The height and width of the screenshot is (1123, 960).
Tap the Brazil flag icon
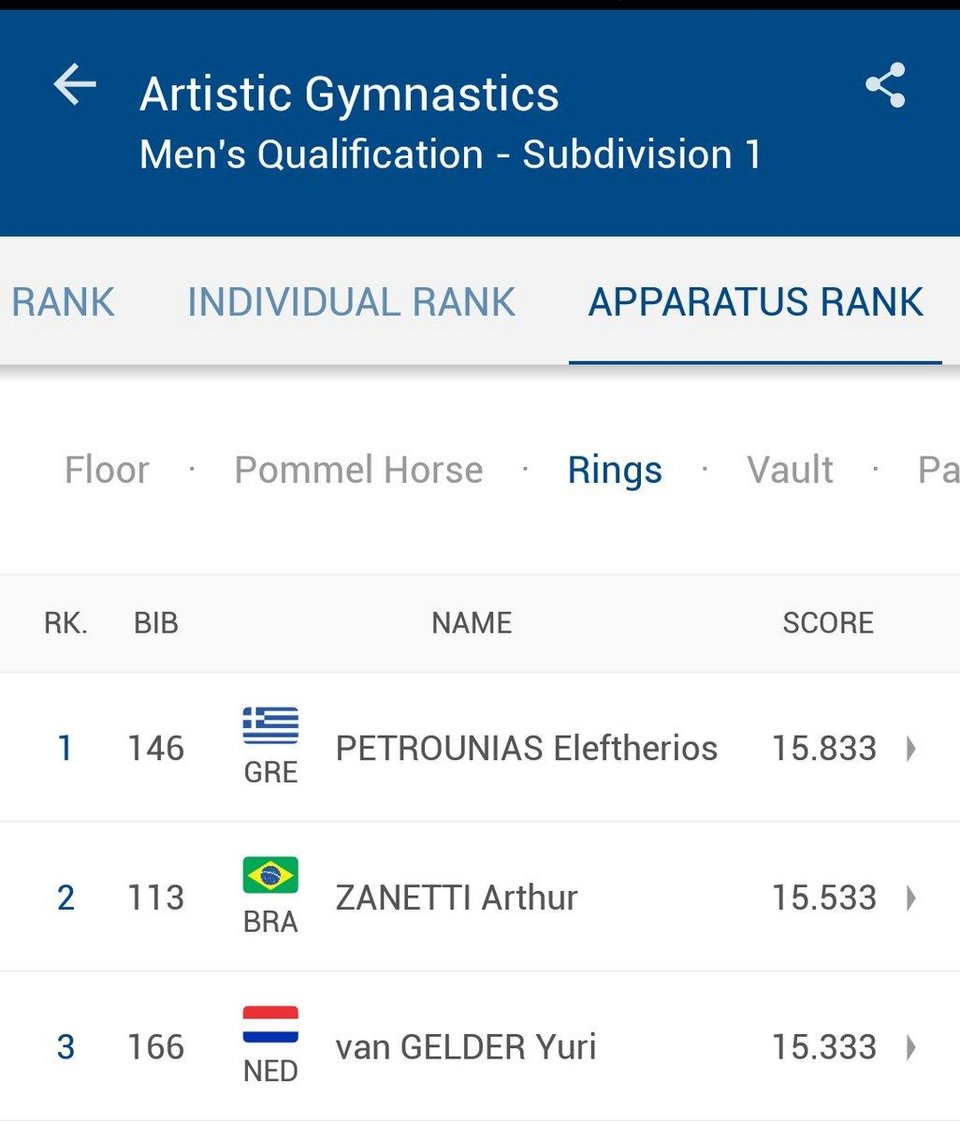point(270,874)
